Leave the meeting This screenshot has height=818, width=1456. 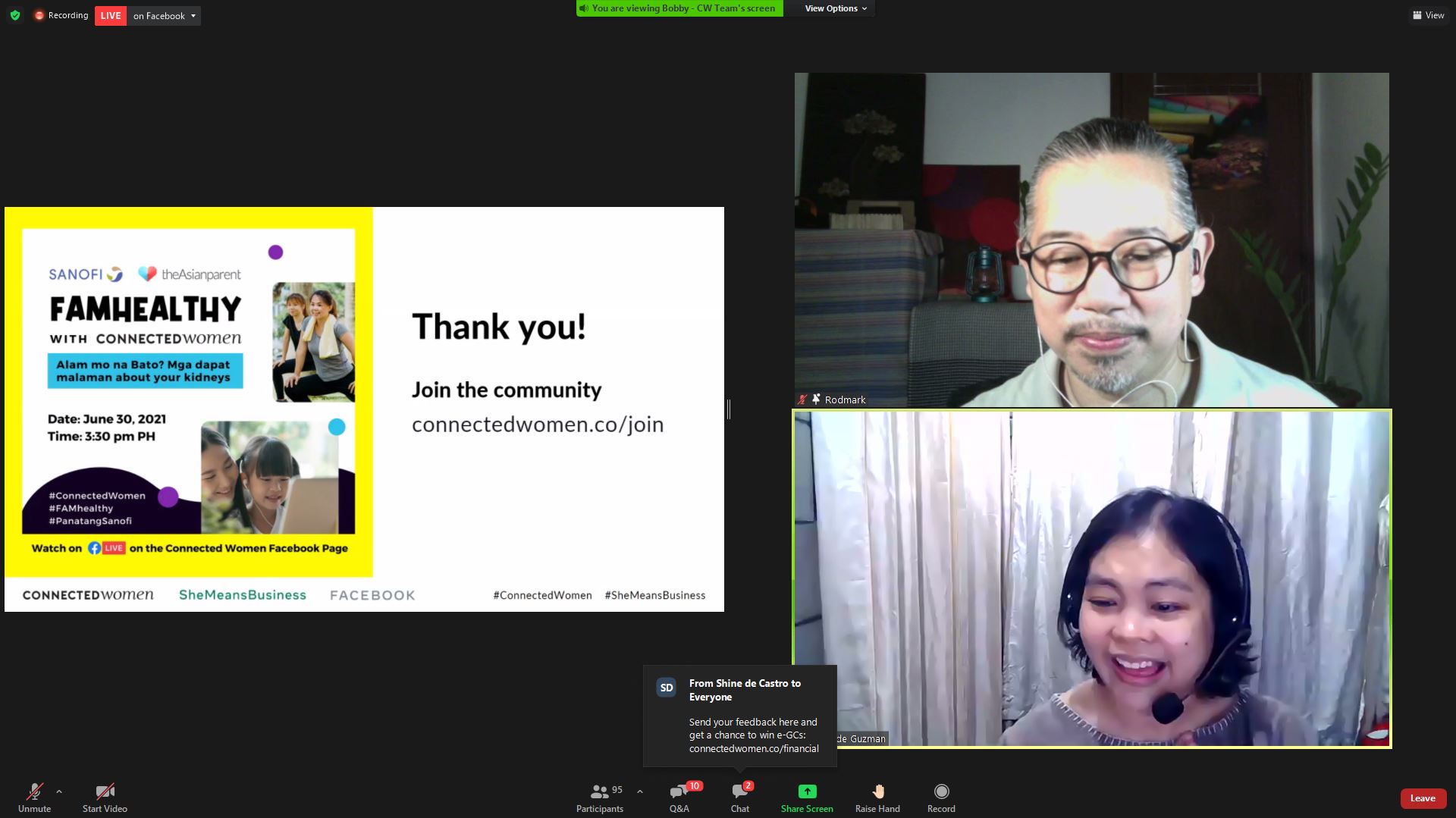click(x=1423, y=798)
